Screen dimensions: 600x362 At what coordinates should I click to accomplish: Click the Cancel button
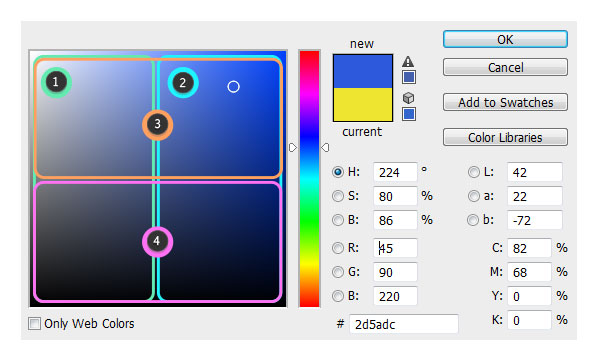click(505, 67)
